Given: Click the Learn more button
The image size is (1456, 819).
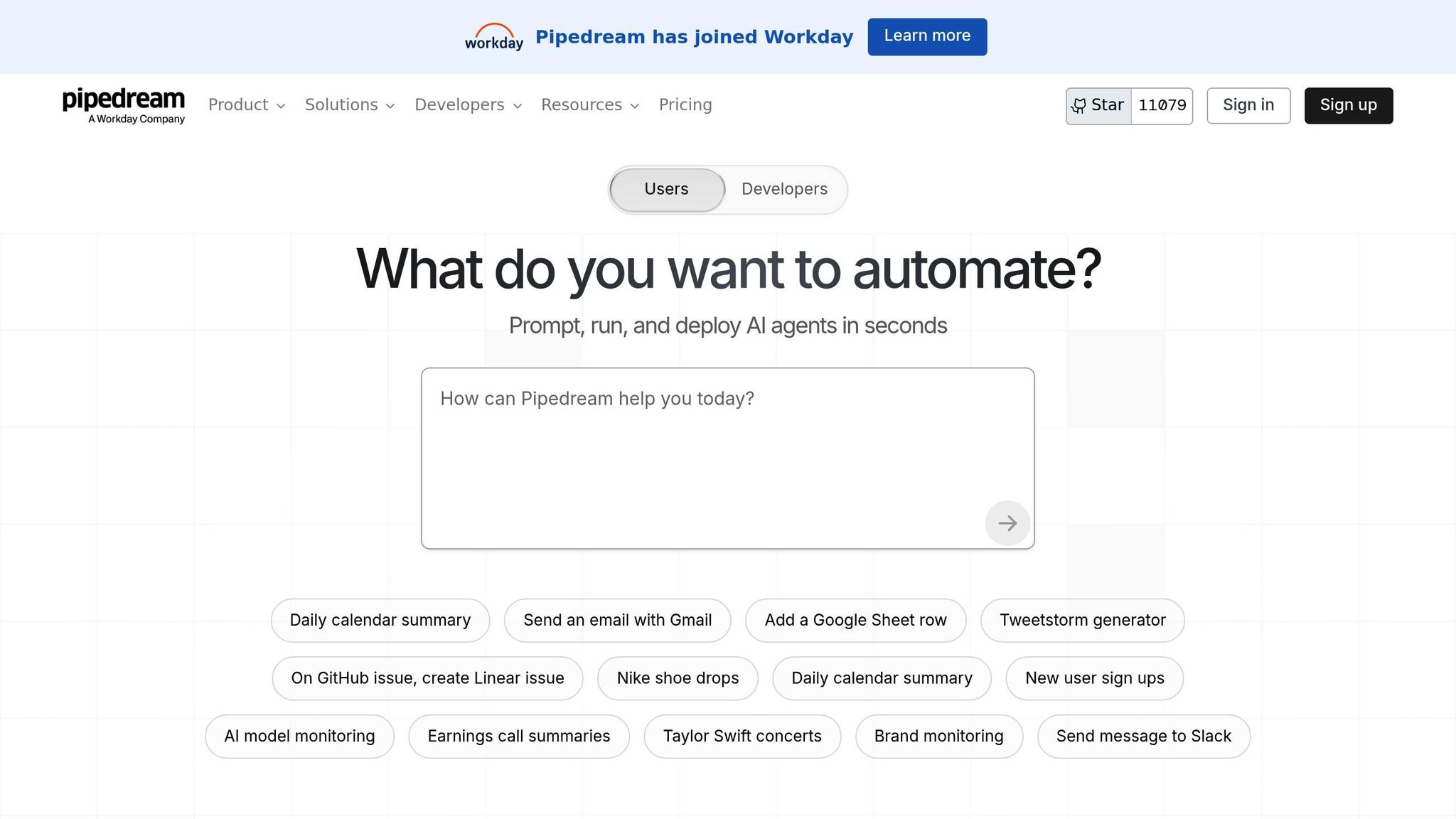Looking at the screenshot, I should (x=926, y=36).
